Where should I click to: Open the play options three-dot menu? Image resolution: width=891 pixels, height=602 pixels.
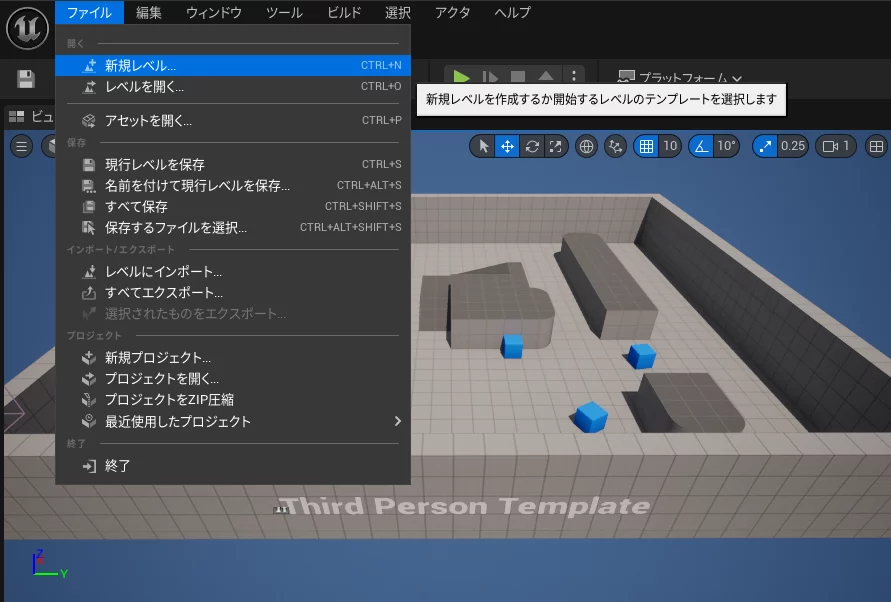click(573, 77)
